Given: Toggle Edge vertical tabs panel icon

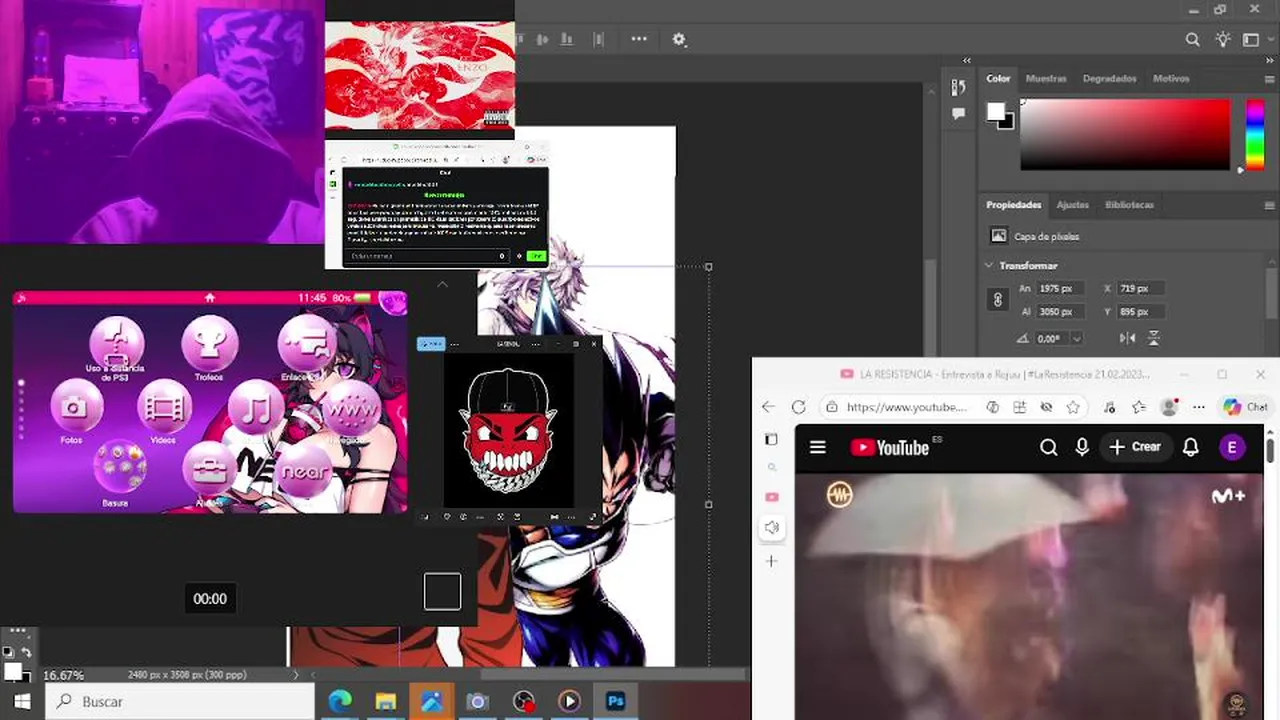Looking at the screenshot, I should tap(771, 439).
